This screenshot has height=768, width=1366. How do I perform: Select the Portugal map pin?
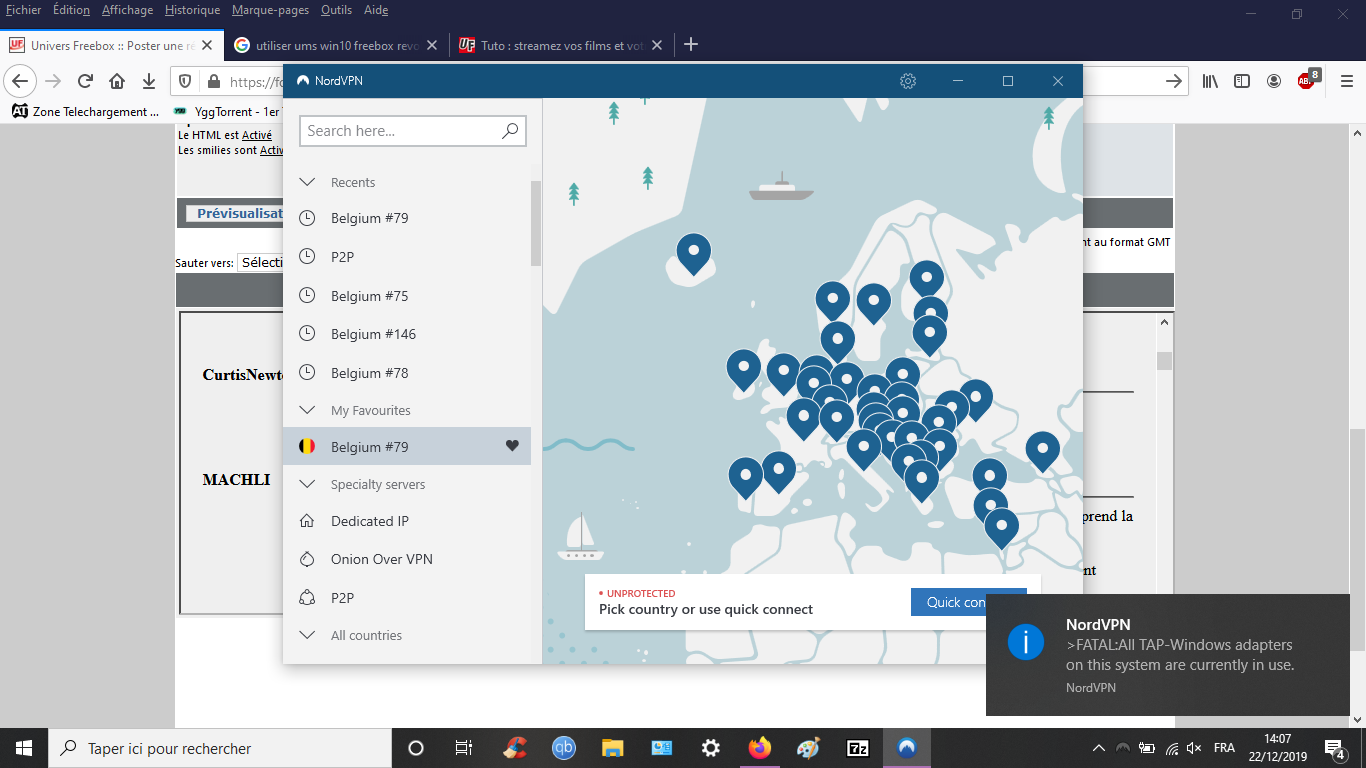745,478
